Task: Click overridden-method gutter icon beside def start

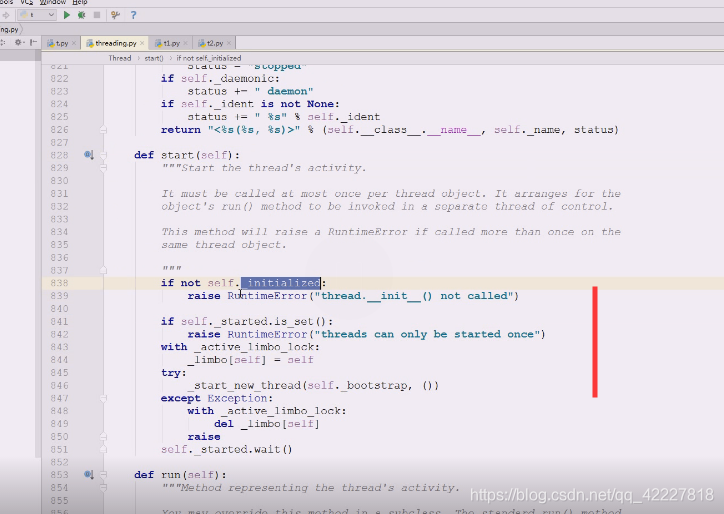Action: pos(89,155)
